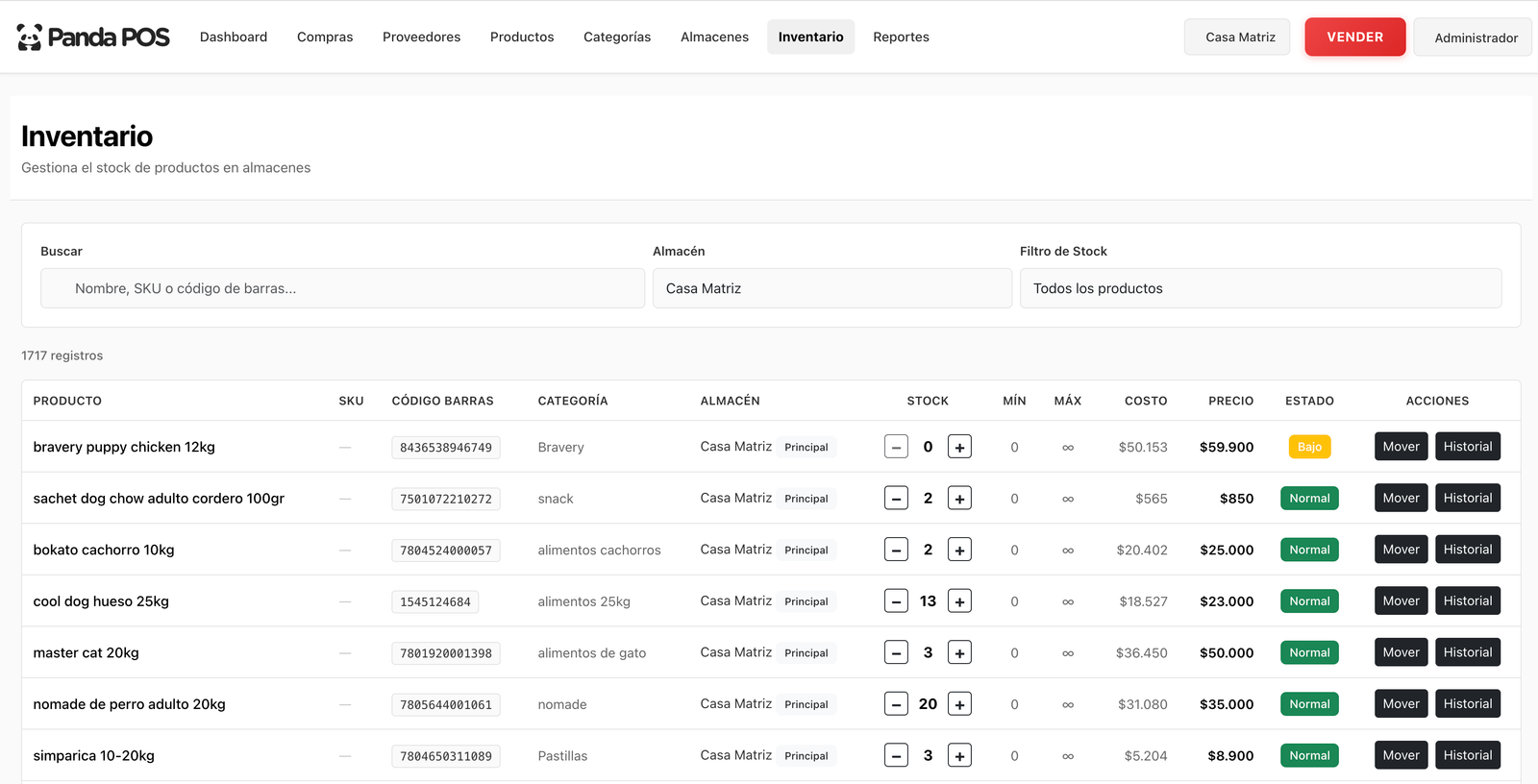Add one unit to cool dog hueso 25kg
Image resolution: width=1538 pixels, height=784 pixels.
click(959, 601)
